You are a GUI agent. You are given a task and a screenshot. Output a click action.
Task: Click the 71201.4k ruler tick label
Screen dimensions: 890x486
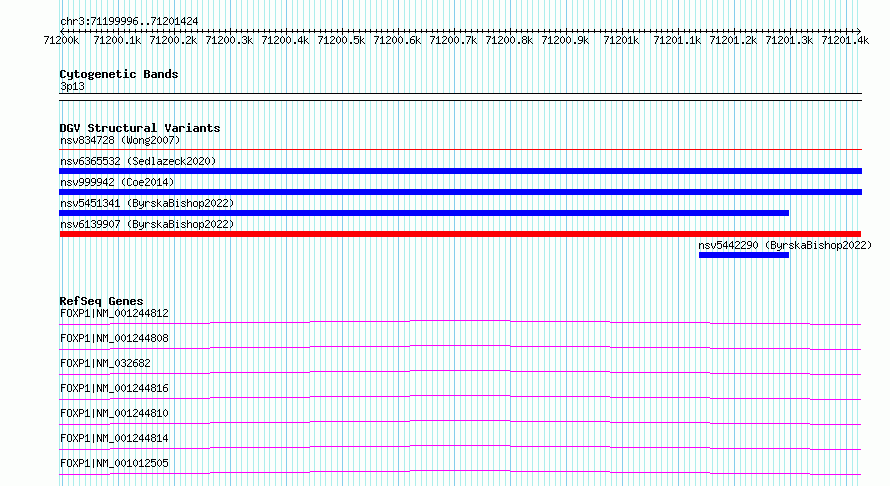click(x=845, y=40)
